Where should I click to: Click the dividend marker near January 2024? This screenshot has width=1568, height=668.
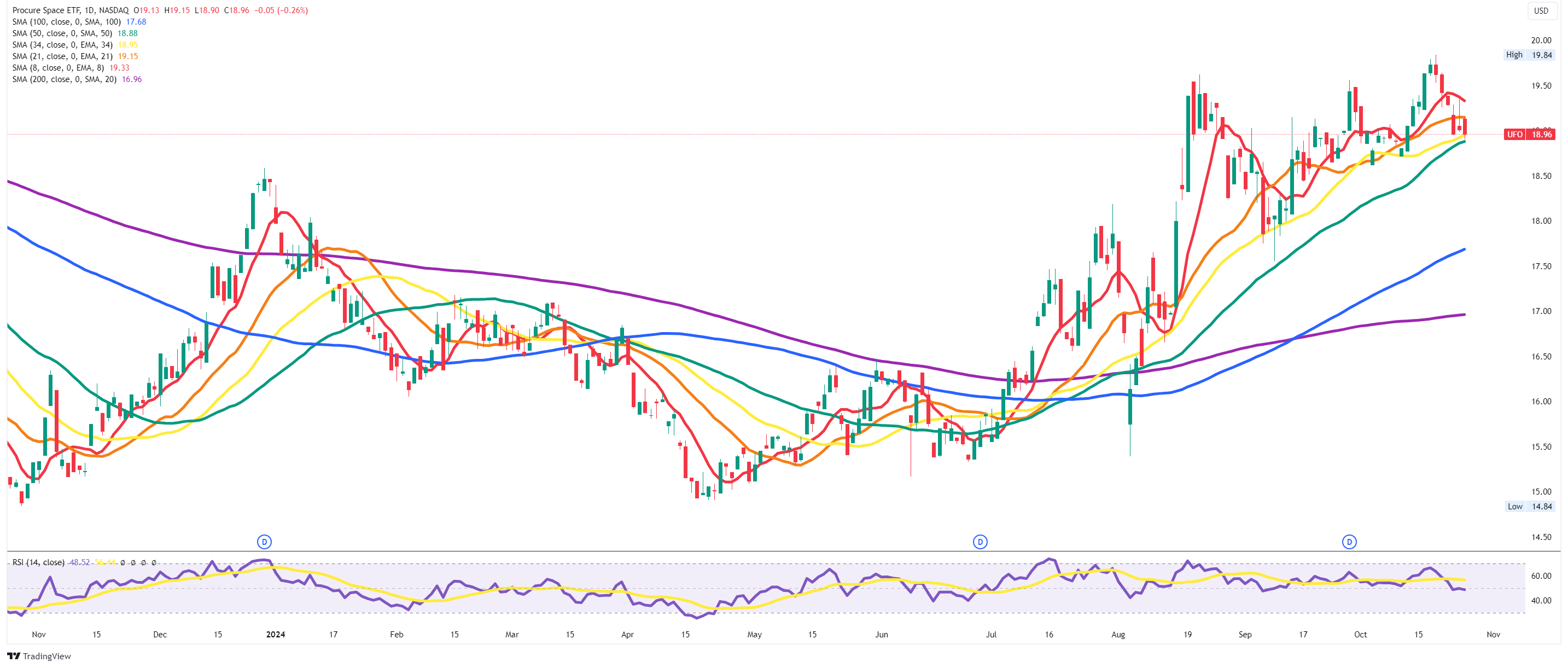point(264,541)
